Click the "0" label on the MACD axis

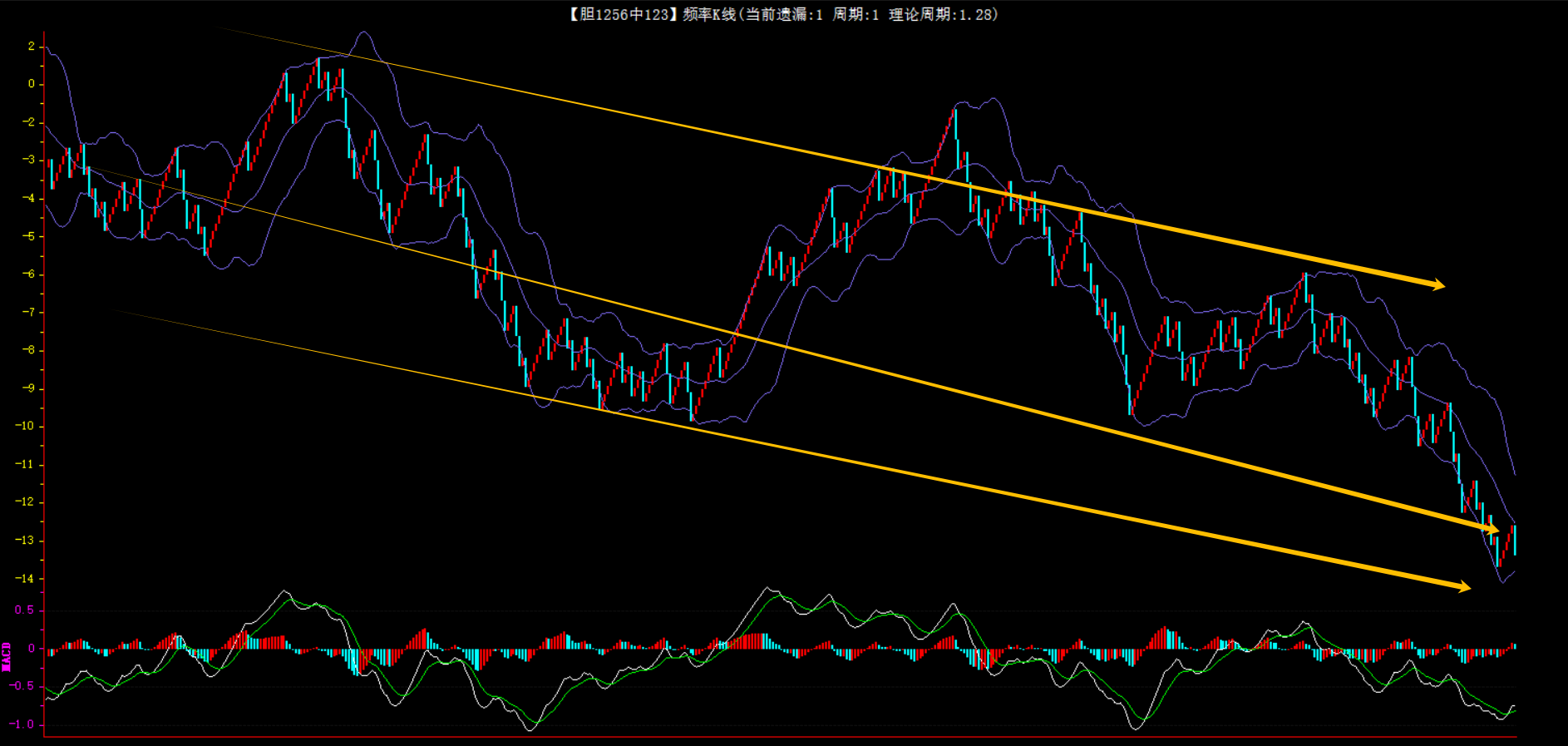click(32, 649)
